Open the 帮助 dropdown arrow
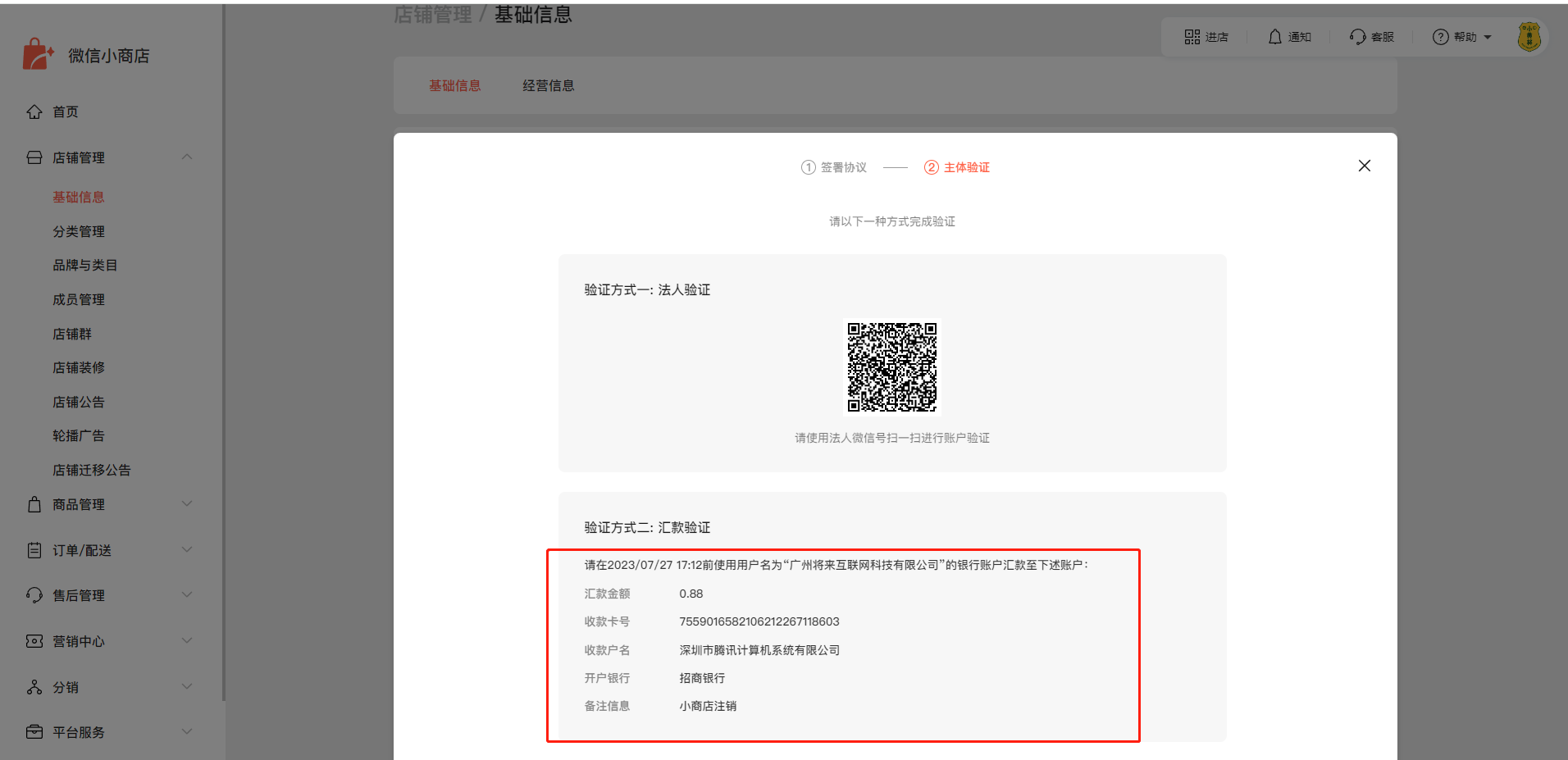 pos(1488,38)
